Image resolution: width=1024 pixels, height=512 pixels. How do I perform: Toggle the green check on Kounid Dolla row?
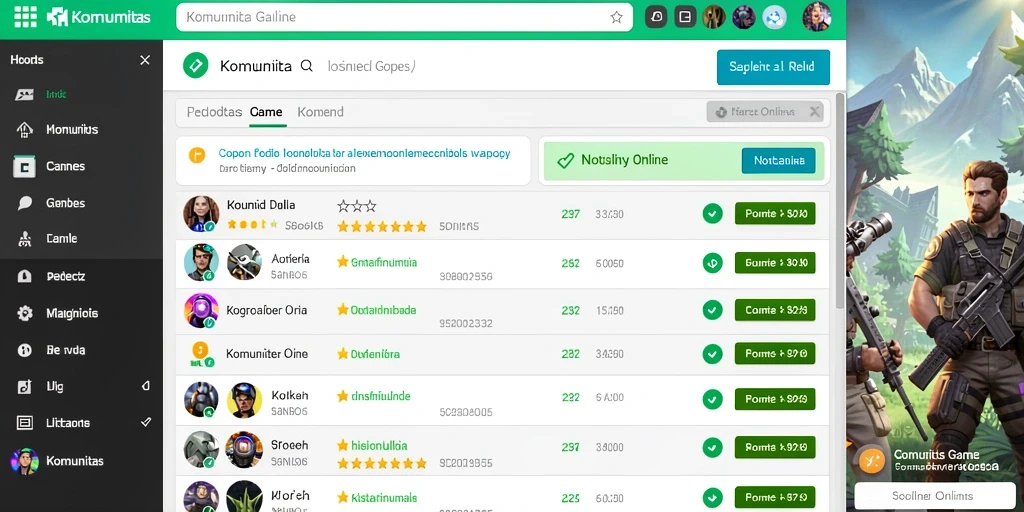(x=712, y=214)
